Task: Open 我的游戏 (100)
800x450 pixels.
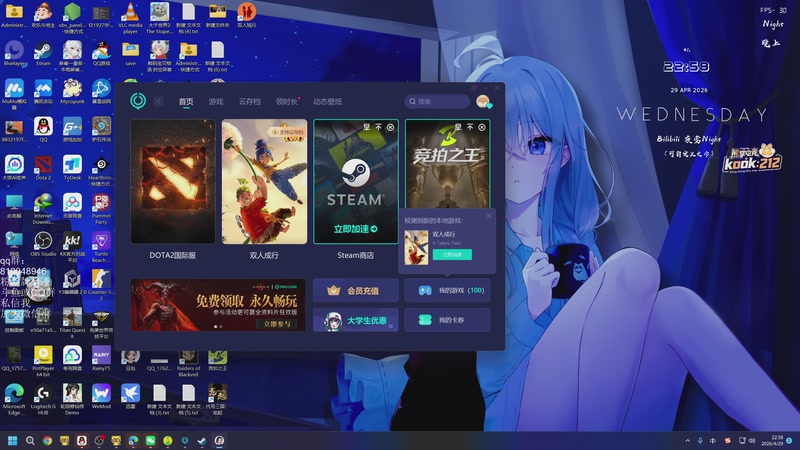Action: pos(447,290)
